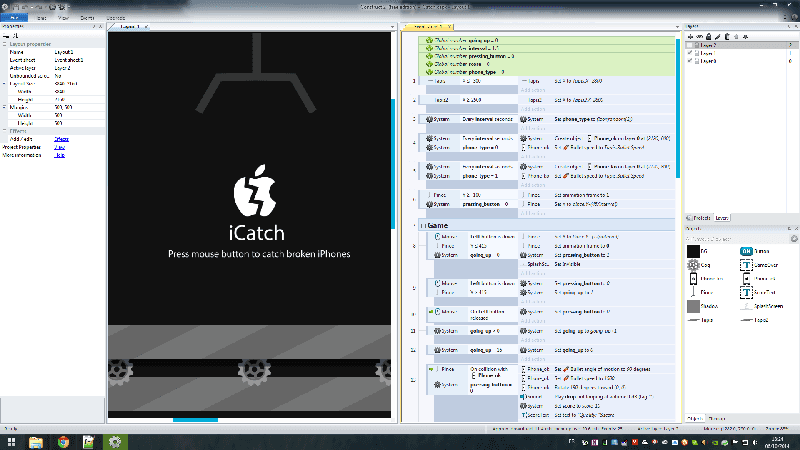800x450 pixels.
Task: Click the 'Press mouse button to catch' text object
Action: click(x=259, y=254)
